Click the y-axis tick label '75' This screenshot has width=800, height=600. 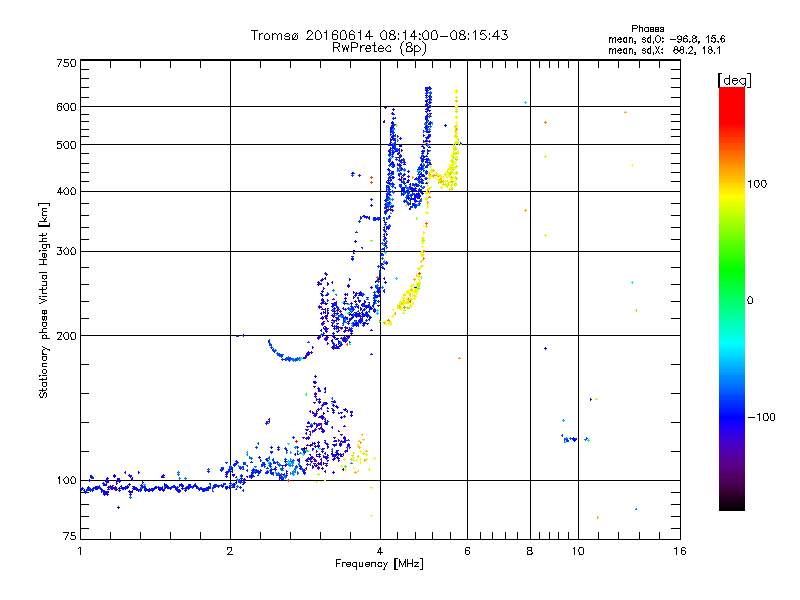(x=70, y=536)
